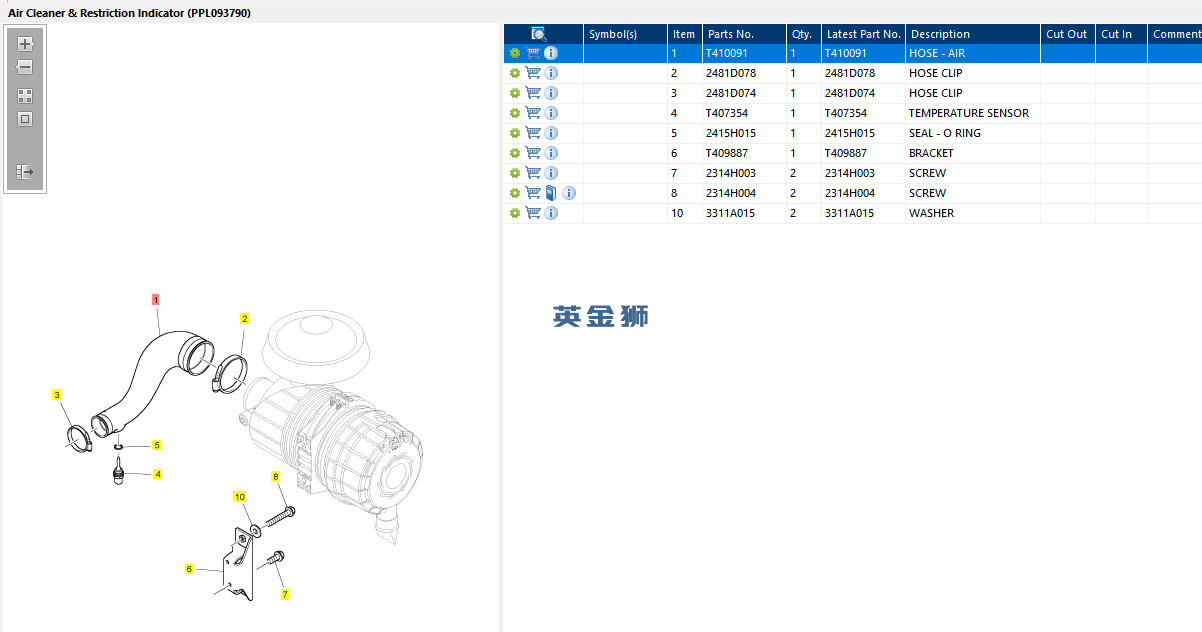Image resolution: width=1202 pixels, height=632 pixels.
Task: Sort by the Parts No. column header
Action: [730, 34]
